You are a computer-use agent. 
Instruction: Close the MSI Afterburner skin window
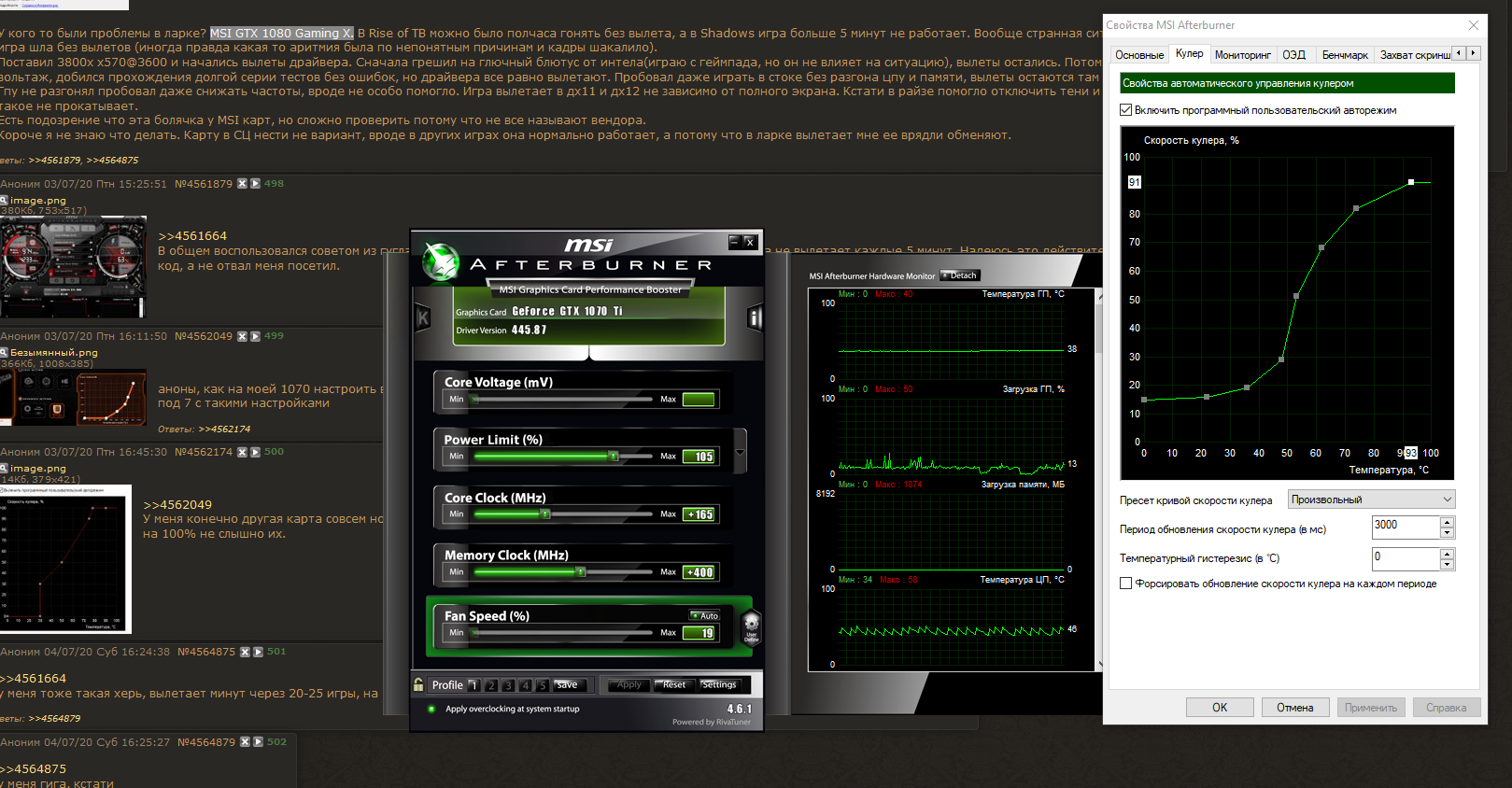749,242
